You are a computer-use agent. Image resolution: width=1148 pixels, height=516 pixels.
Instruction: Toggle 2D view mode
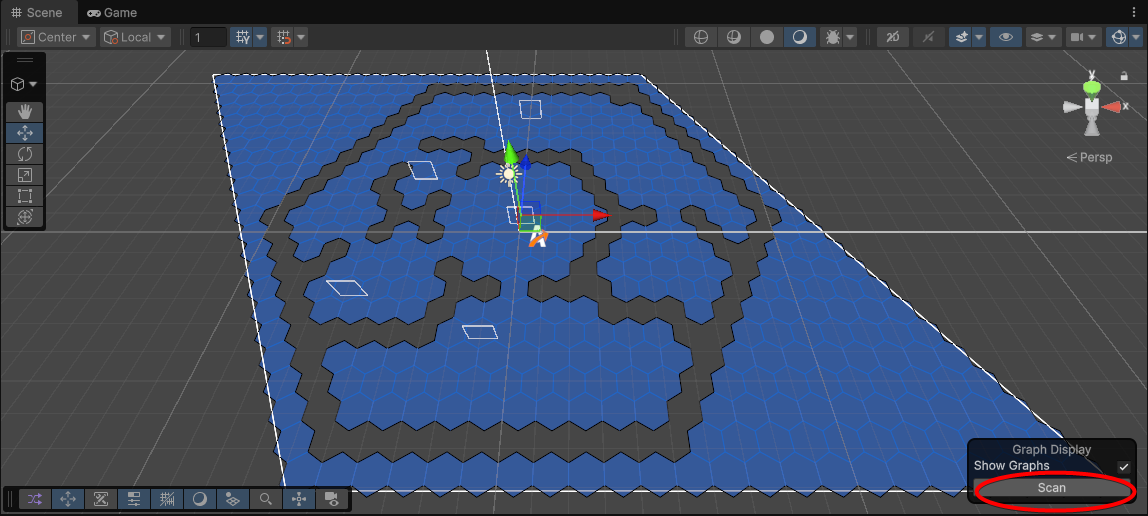pyautogui.click(x=892, y=37)
